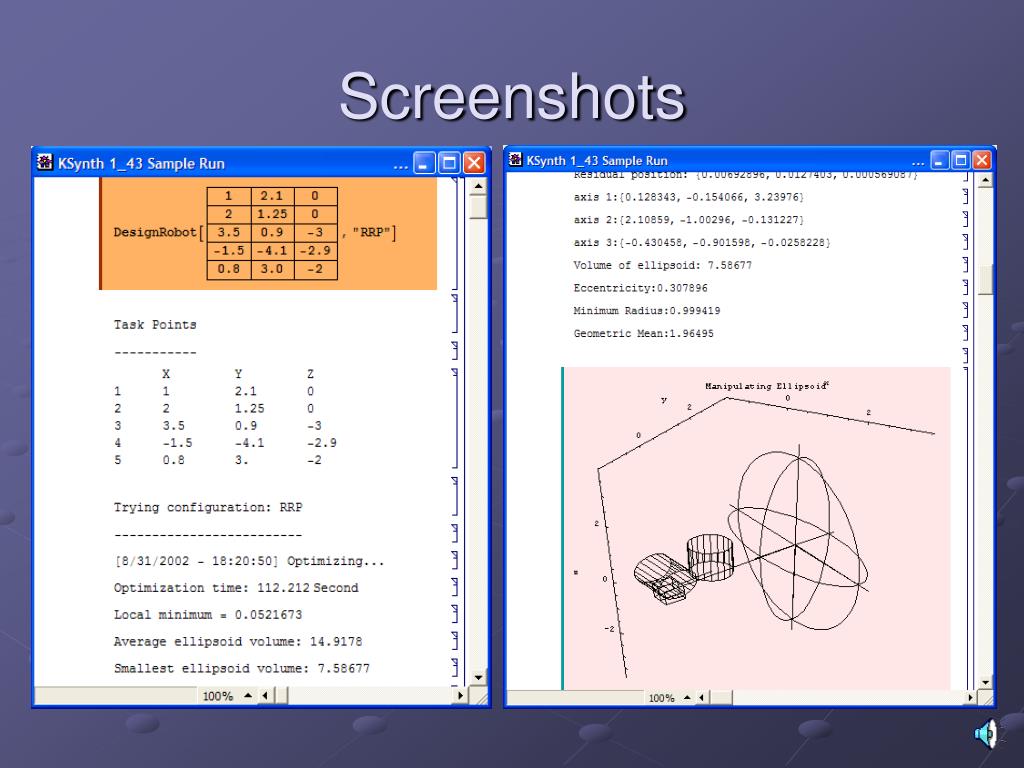The height and width of the screenshot is (768, 1024).
Task: Click the Manipulating Ellipsoid 3D plot
Action: click(x=758, y=528)
